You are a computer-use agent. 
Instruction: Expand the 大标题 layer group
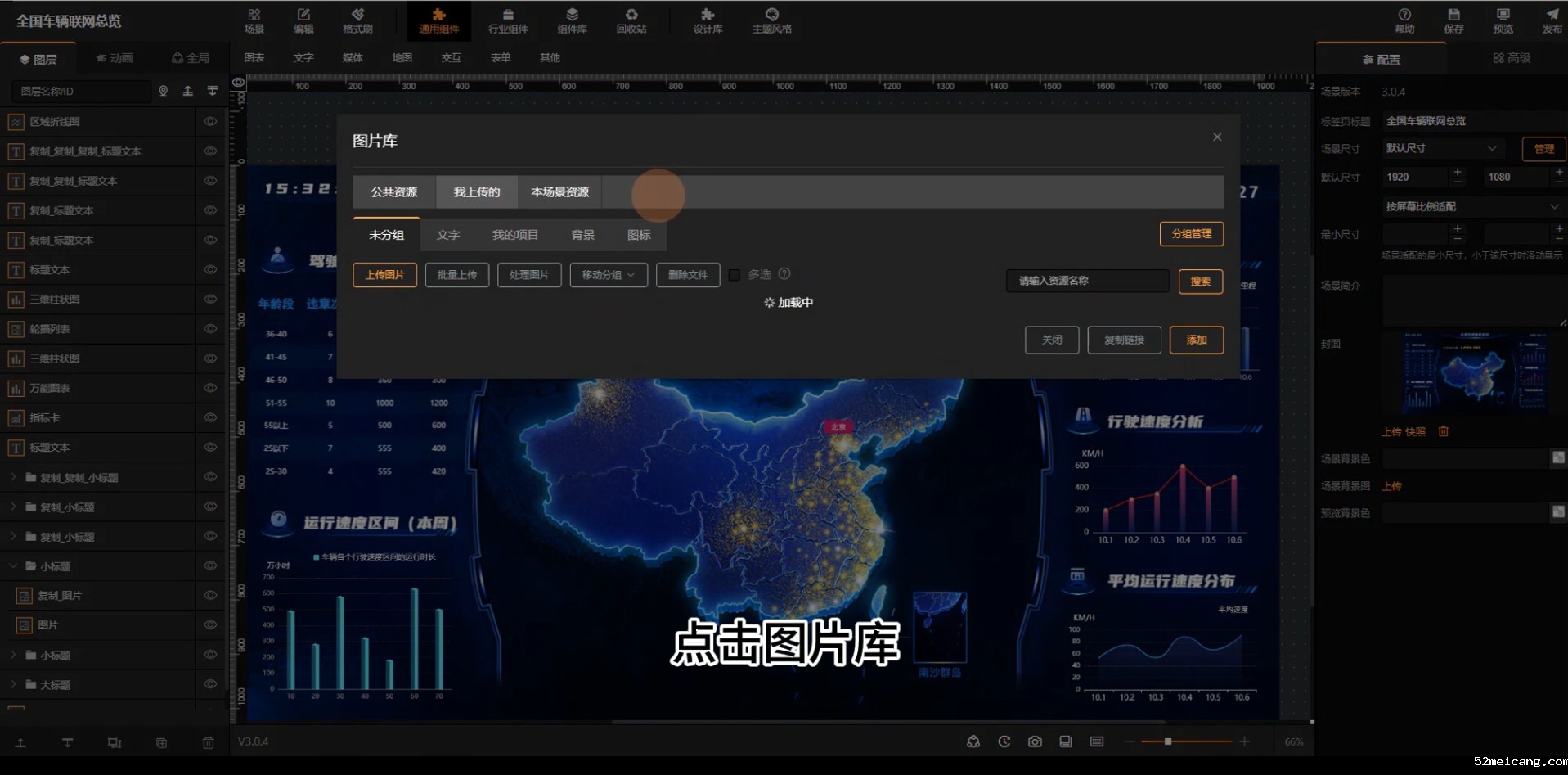click(13, 684)
